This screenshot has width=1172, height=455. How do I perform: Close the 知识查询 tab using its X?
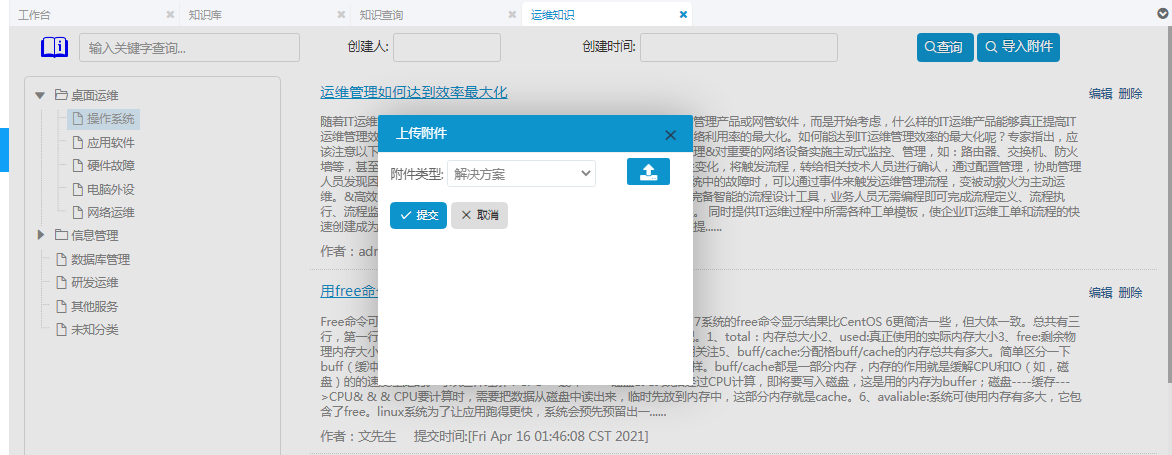pyautogui.click(x=512, y=15)
